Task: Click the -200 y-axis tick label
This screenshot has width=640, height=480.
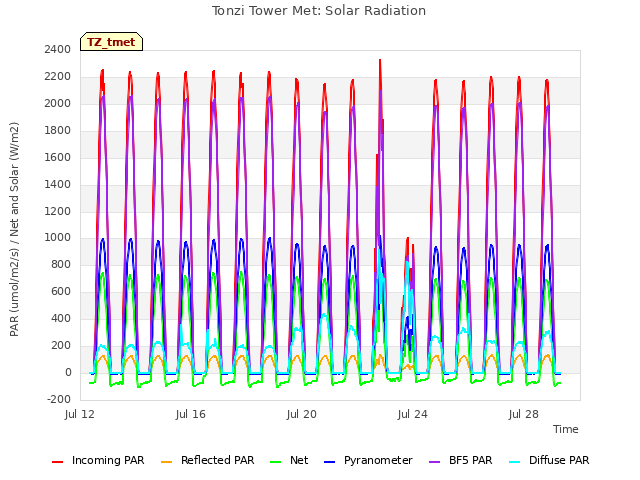Action: 59,399
